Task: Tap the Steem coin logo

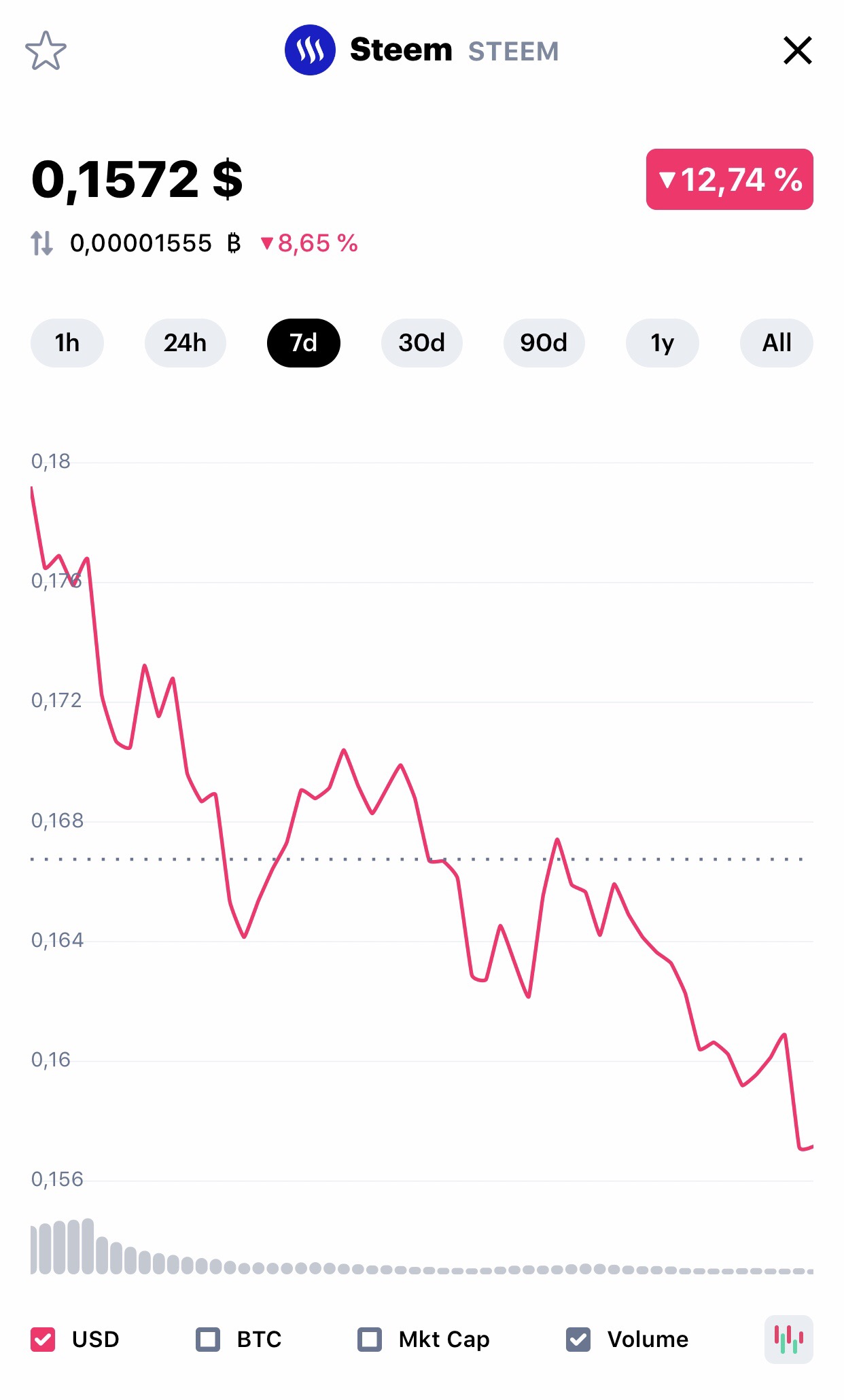Action: click(x=310, y=50)
